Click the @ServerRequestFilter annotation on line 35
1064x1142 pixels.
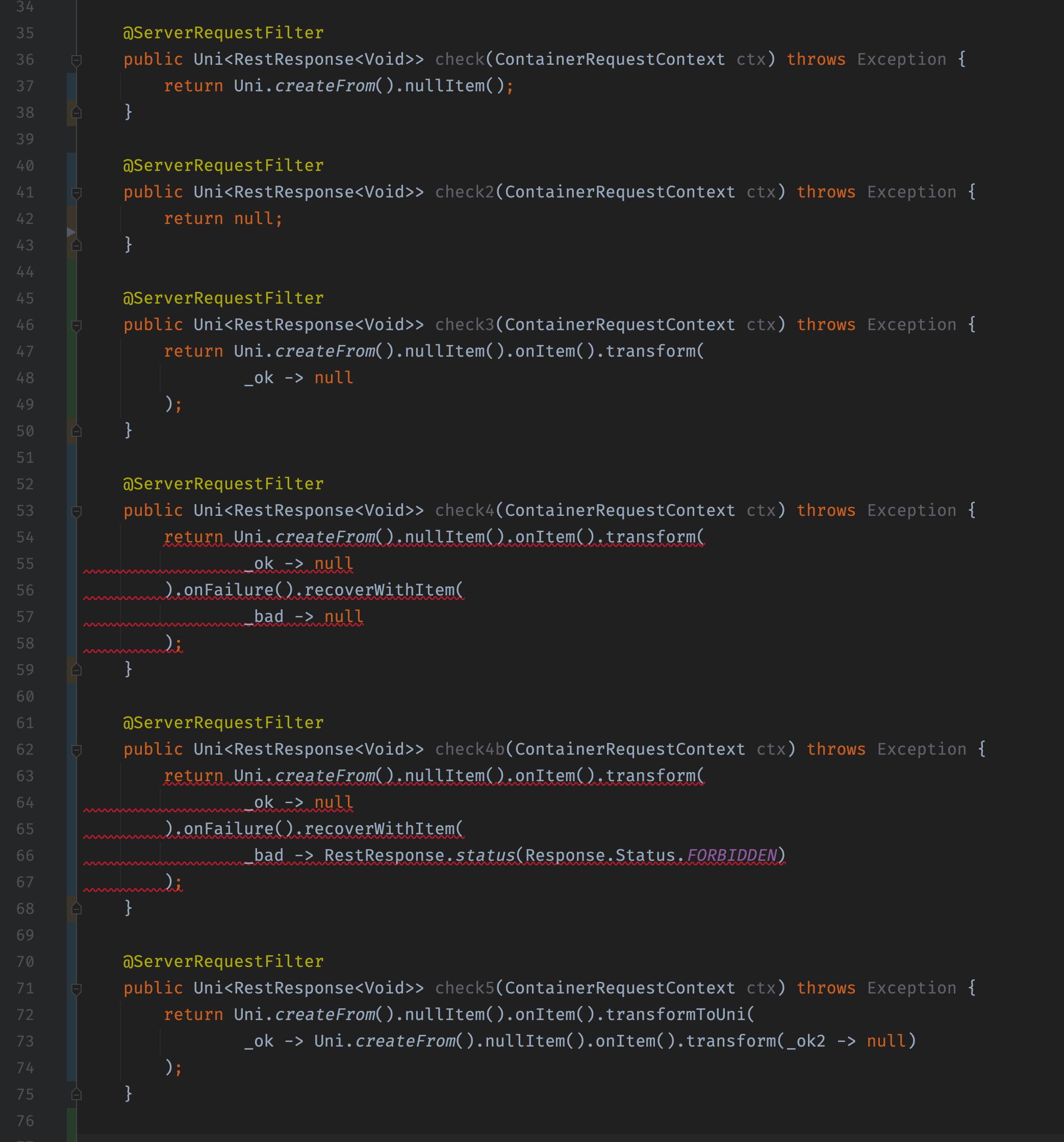coord(223,33)
